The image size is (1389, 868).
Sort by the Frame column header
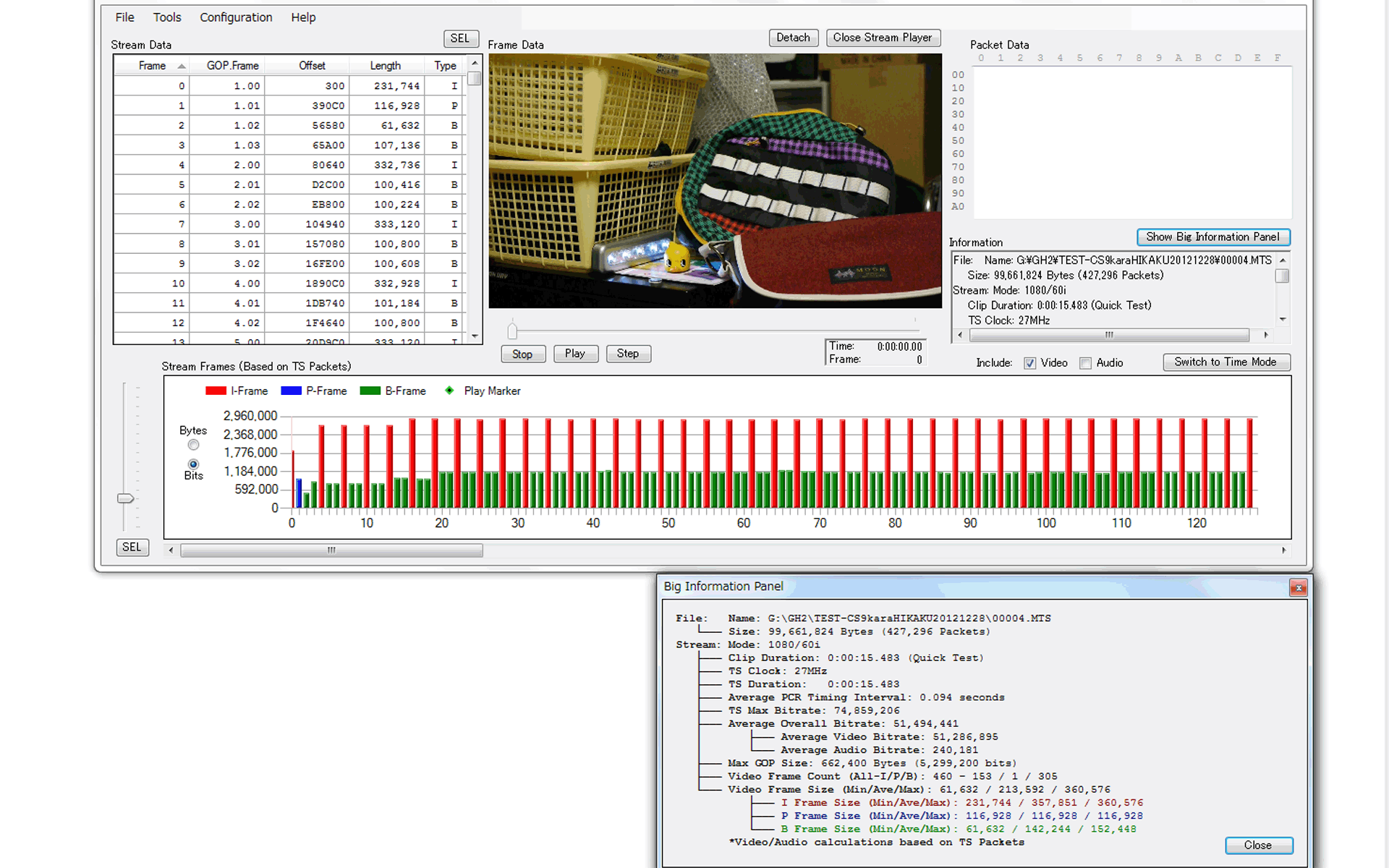(x=153, y=66)
